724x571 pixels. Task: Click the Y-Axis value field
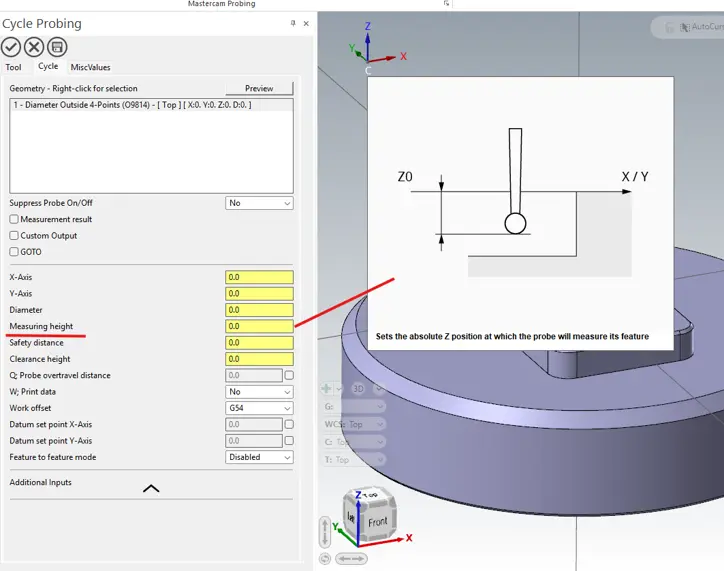pyautogui.click(x=259, y=294)
